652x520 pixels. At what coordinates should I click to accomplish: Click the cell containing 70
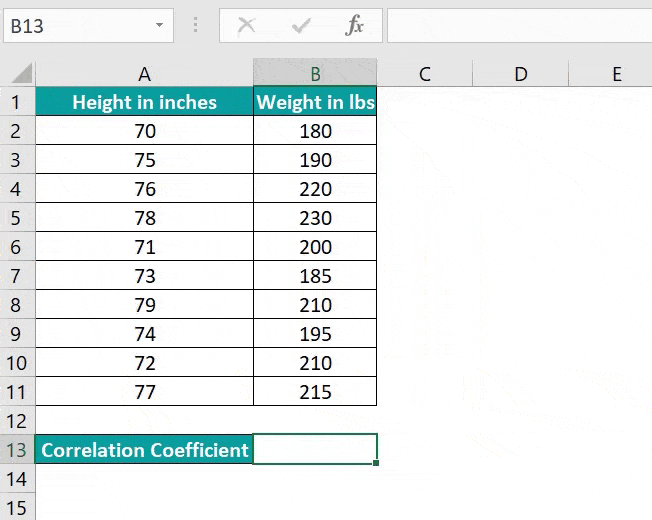(x=144, y=131)
